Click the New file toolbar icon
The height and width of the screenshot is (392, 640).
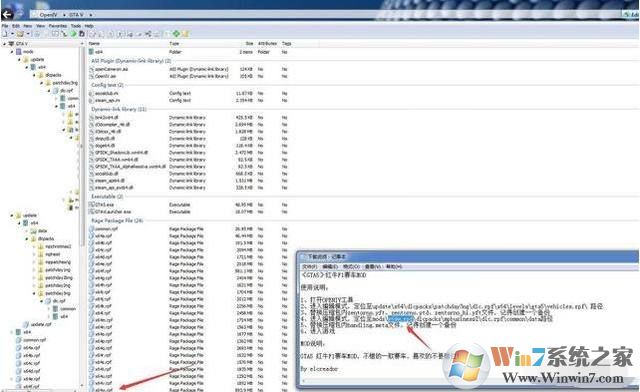click(x=5, y=34)
